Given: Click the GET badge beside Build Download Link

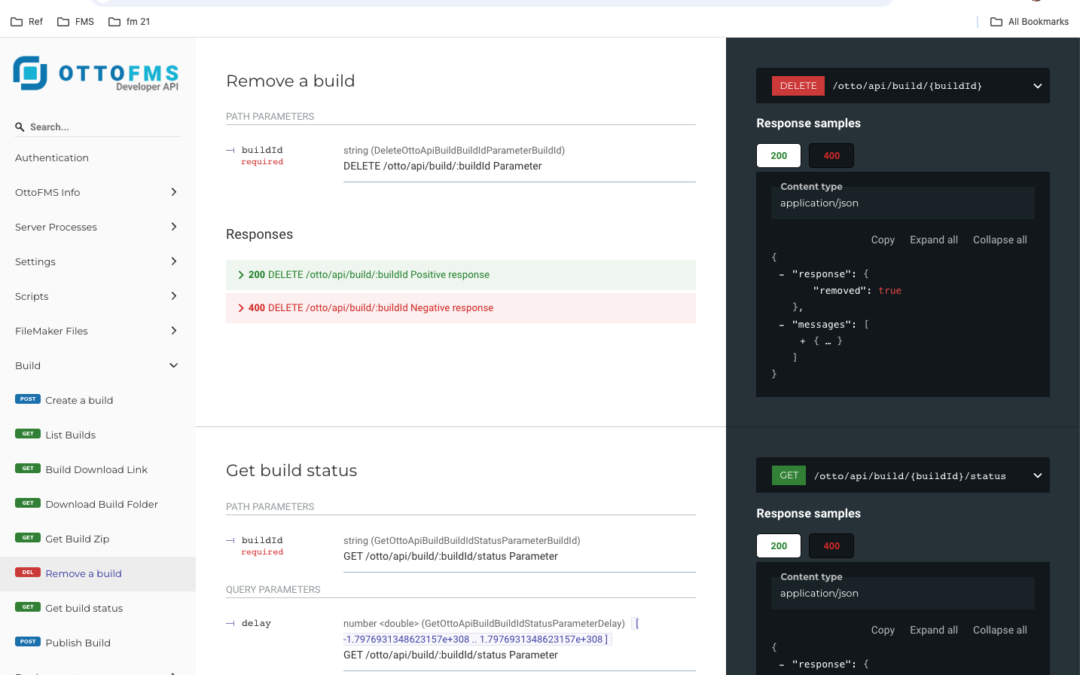Looking at the screenshot, I should coord(28,468).
